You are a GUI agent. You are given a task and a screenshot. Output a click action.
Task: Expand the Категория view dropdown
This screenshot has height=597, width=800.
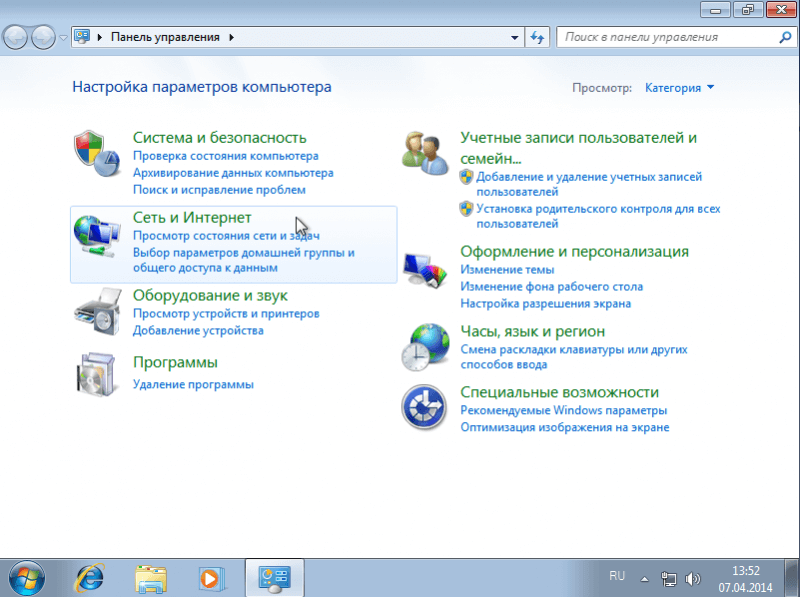pos(680,88)
